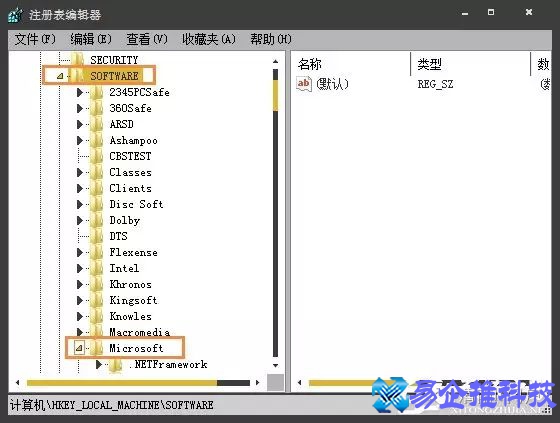The image size is (560, 423).
Task: Click the tree horizontal scrollbar thumb
Action: click(122, 383)
